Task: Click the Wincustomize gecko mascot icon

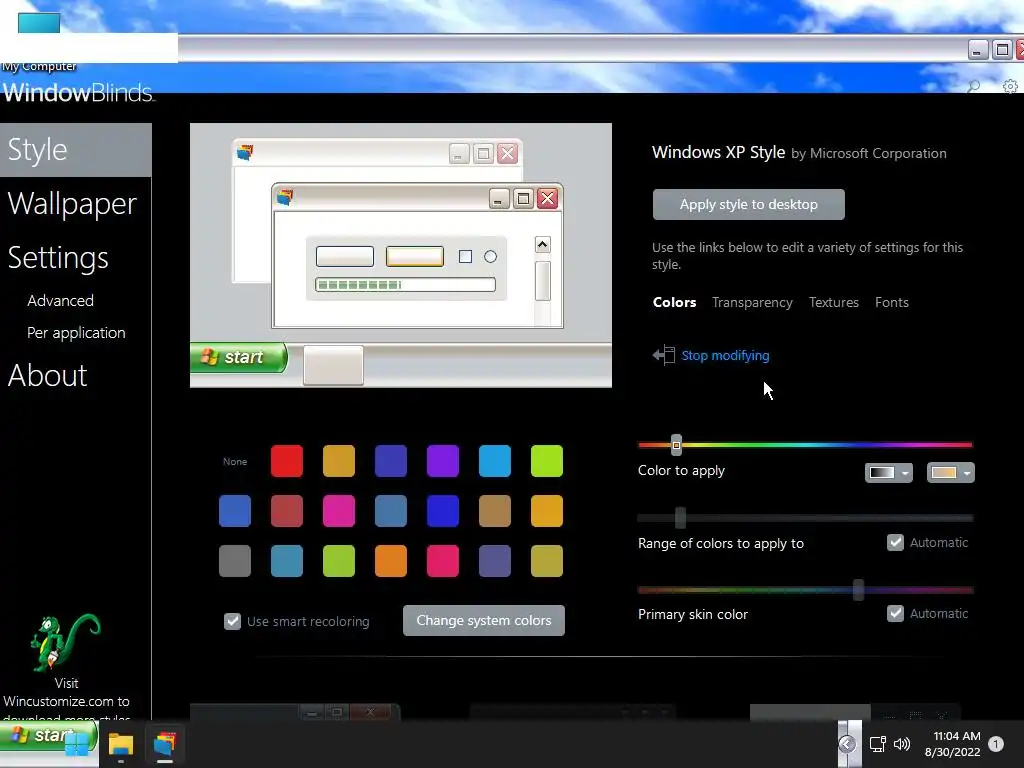Action: pyautogui.click(x=65, y=643)
